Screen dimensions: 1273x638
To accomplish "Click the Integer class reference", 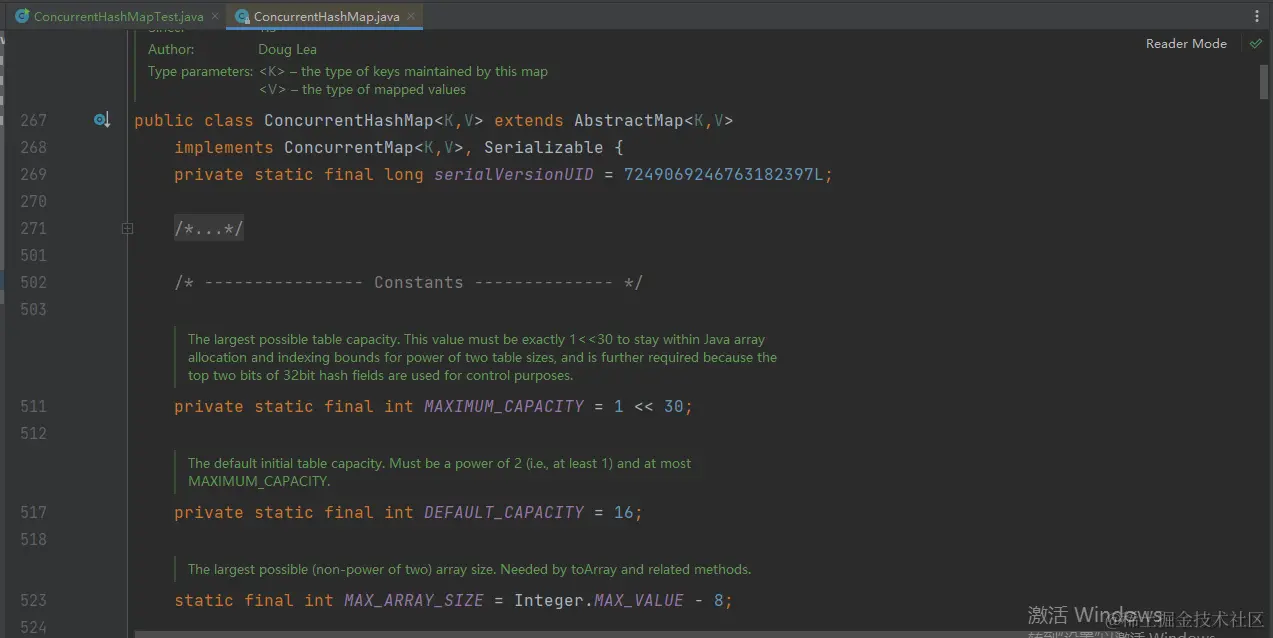I will [548, 600].
